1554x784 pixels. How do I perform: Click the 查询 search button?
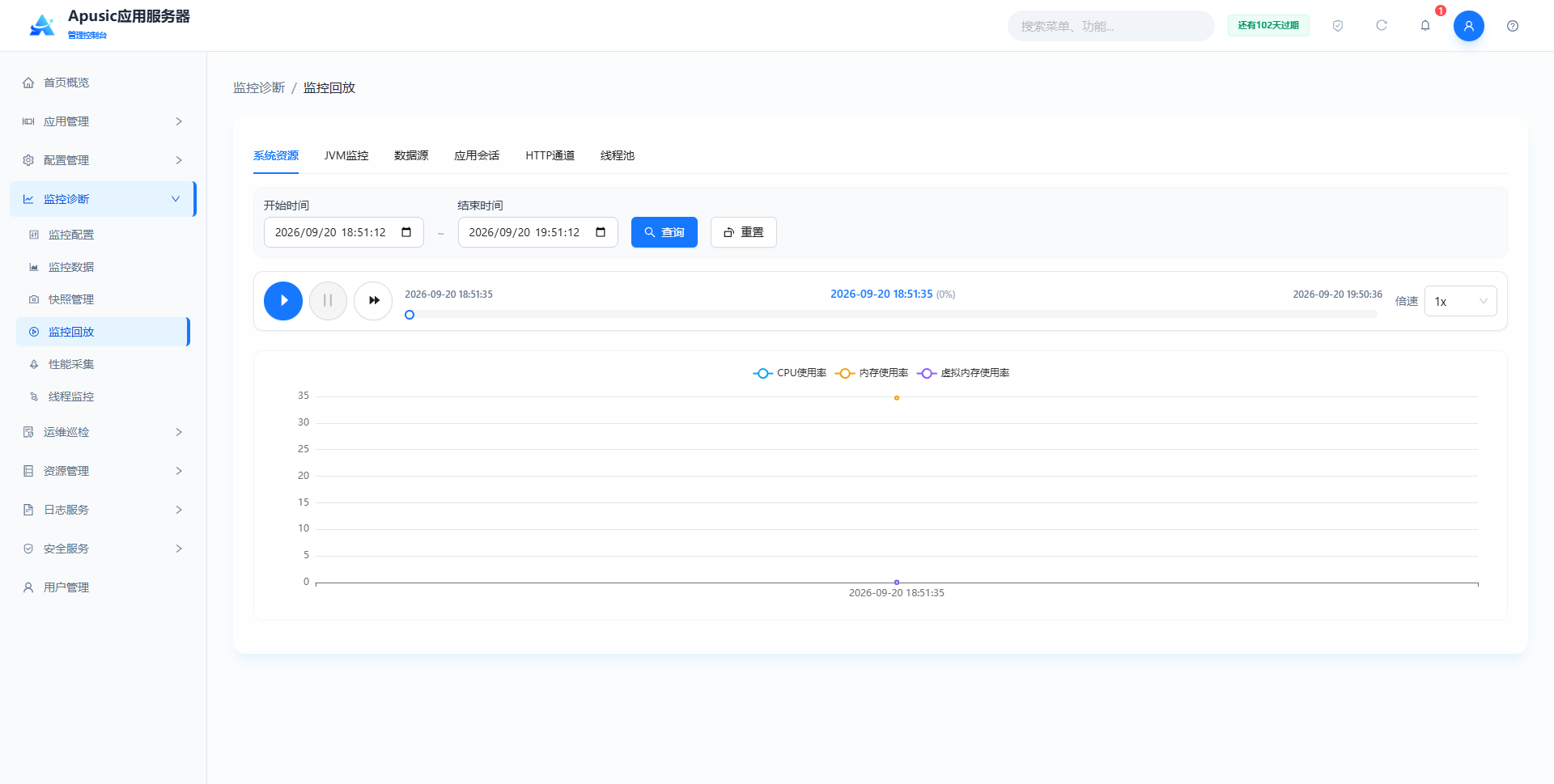tap(664, 232)
